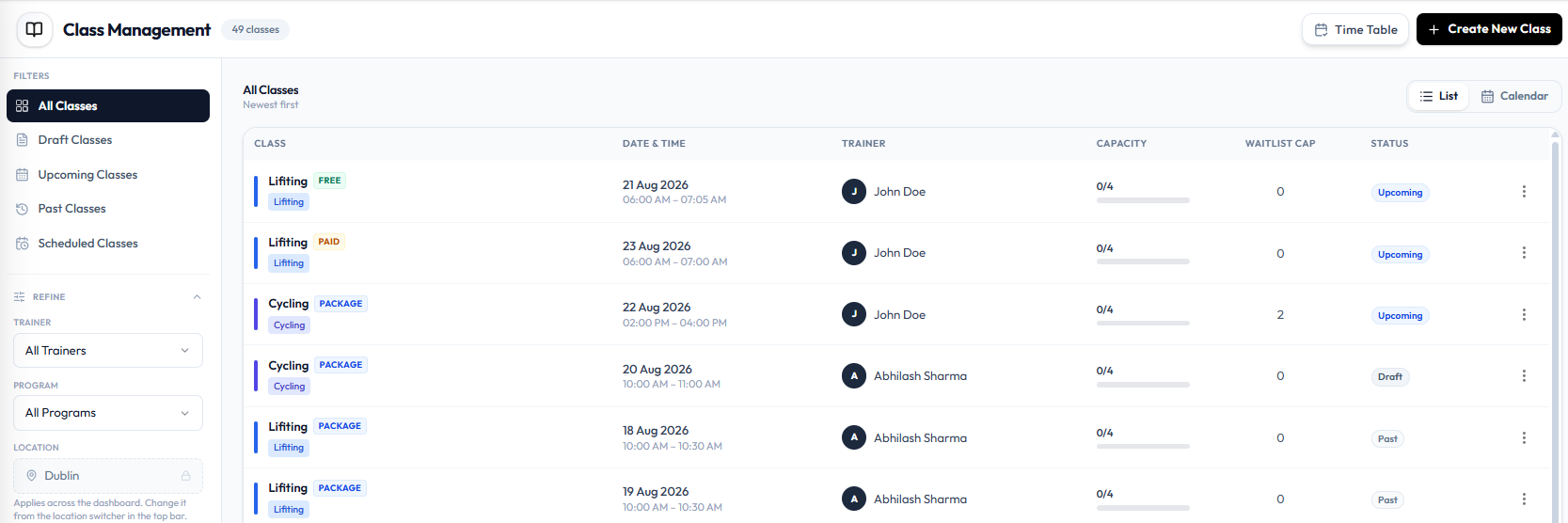Click the refine sliders icon in the sidebar
1568x523 pixels.
click(20, 296)
